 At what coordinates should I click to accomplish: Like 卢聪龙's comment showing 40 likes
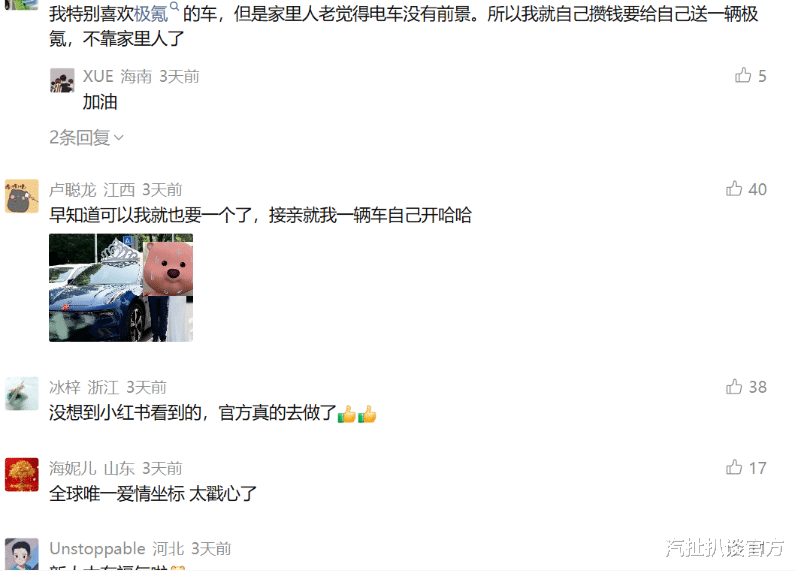(734, 189)
